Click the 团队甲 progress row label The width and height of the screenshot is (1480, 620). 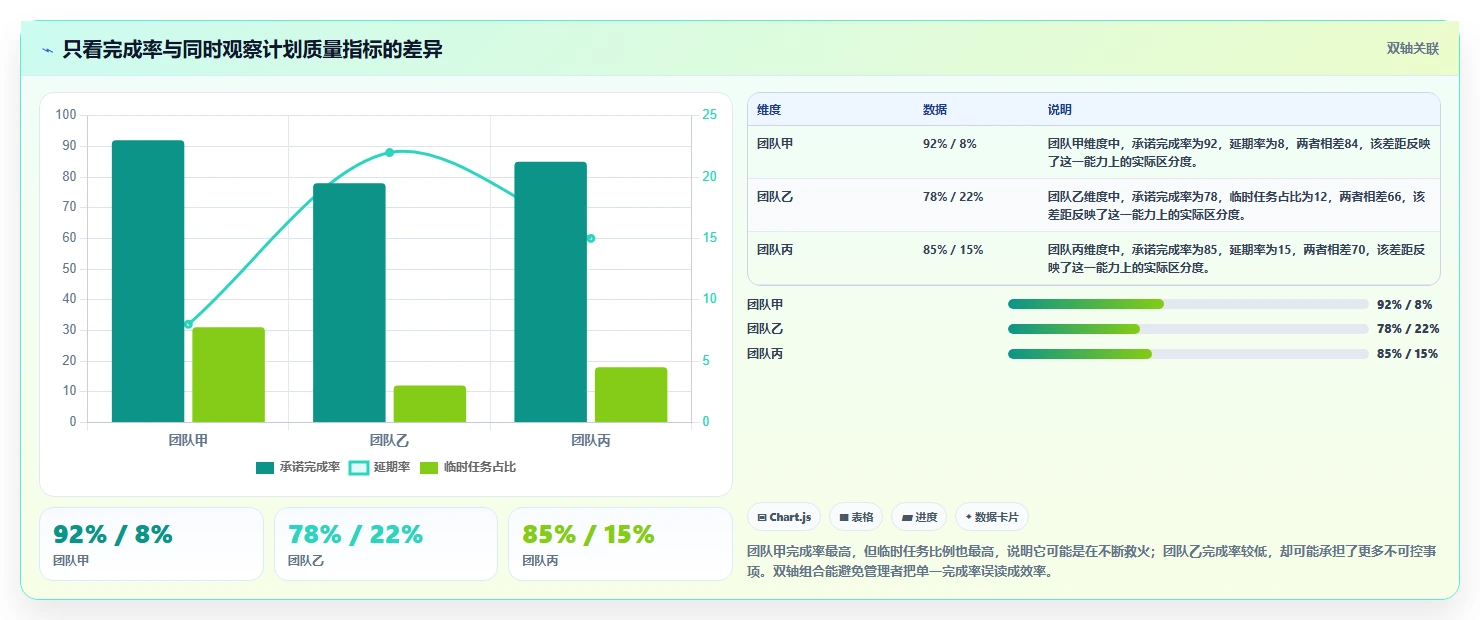pos(765,304)
